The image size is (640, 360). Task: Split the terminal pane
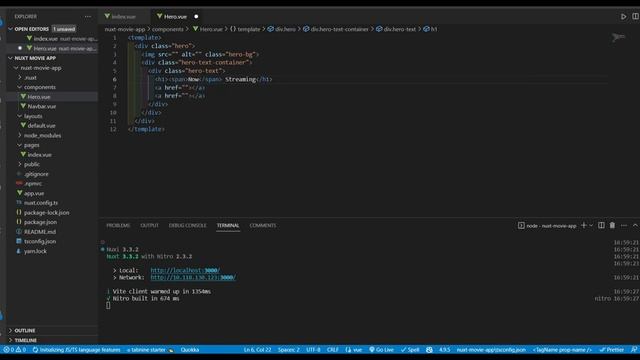tap(601, 225)
